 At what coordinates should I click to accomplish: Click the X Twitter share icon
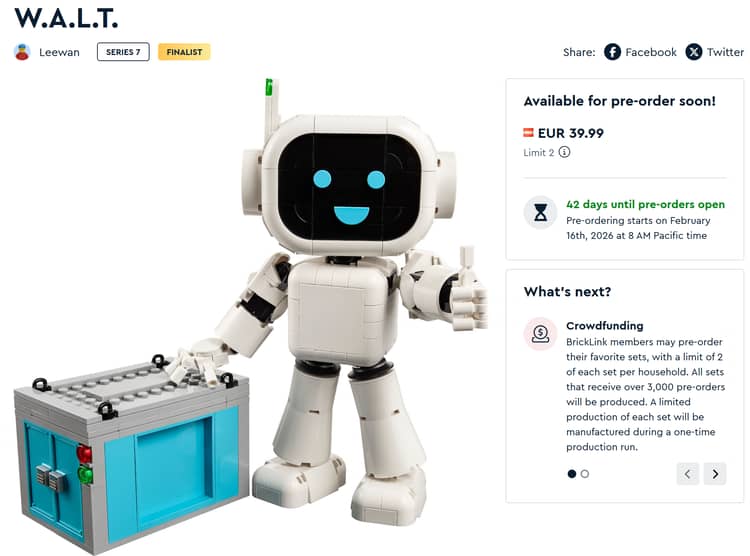[694, 52]
